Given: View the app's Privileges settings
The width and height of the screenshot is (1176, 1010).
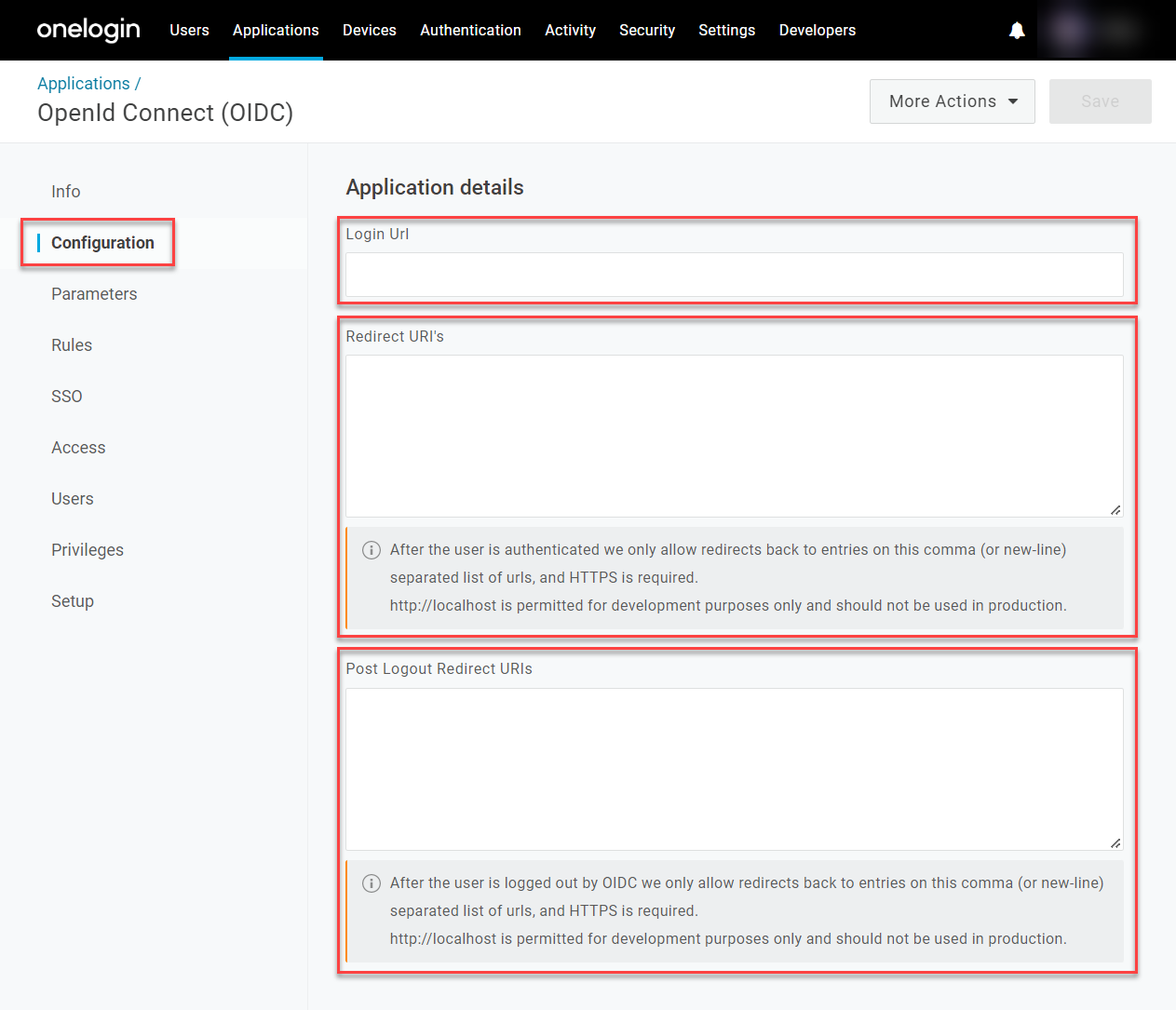Looking at the screenshot, I should (x=87, y=549).
